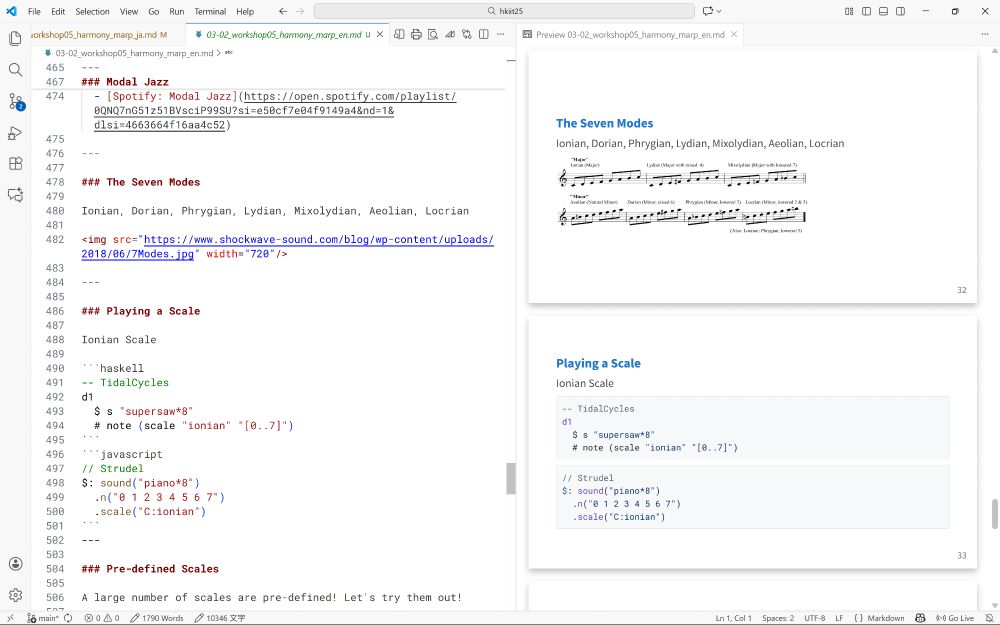Open the Accounts menu icon
The width and height of the screenshot is (1000, 625).
15,564
